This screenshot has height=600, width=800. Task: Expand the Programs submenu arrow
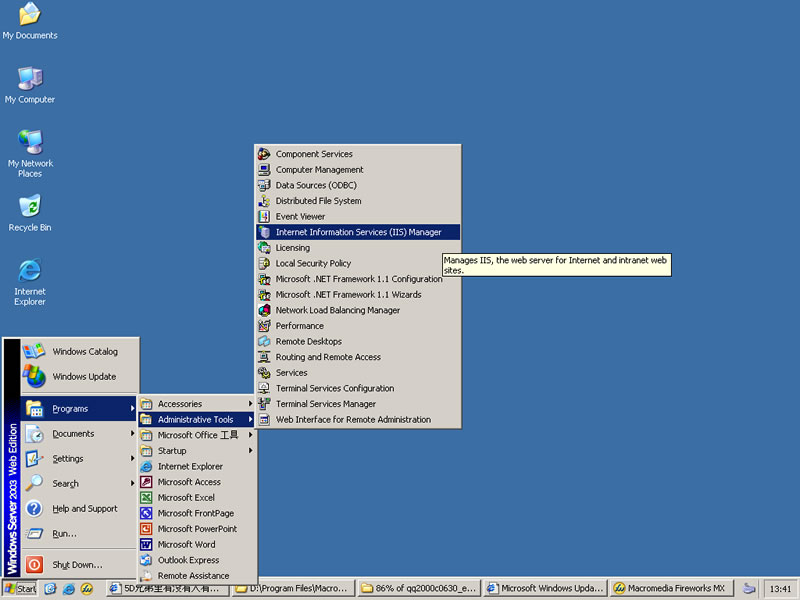point(132,408)
